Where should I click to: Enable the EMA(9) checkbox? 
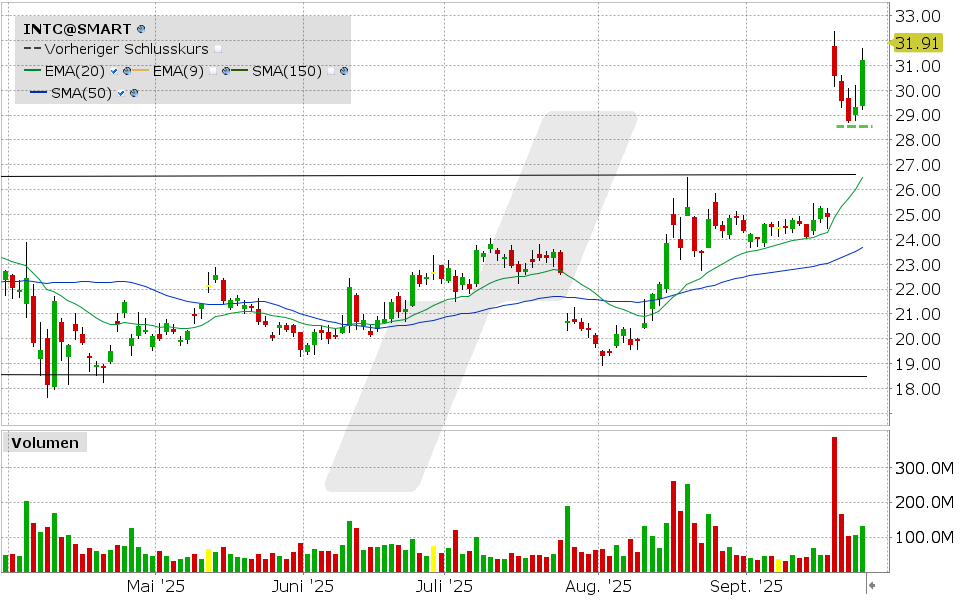pyautogui.click(x=214, y=71)
